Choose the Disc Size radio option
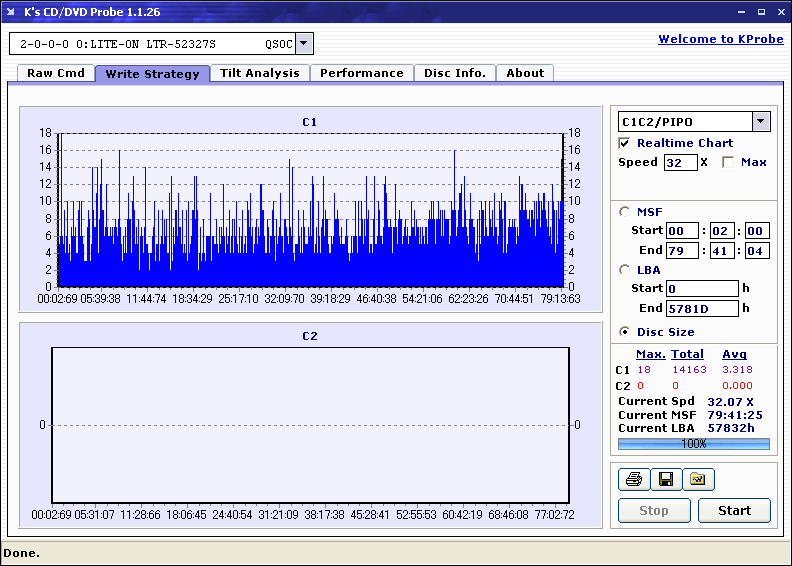The height and width of the screenshot is (566, 792). click(625, 332)
